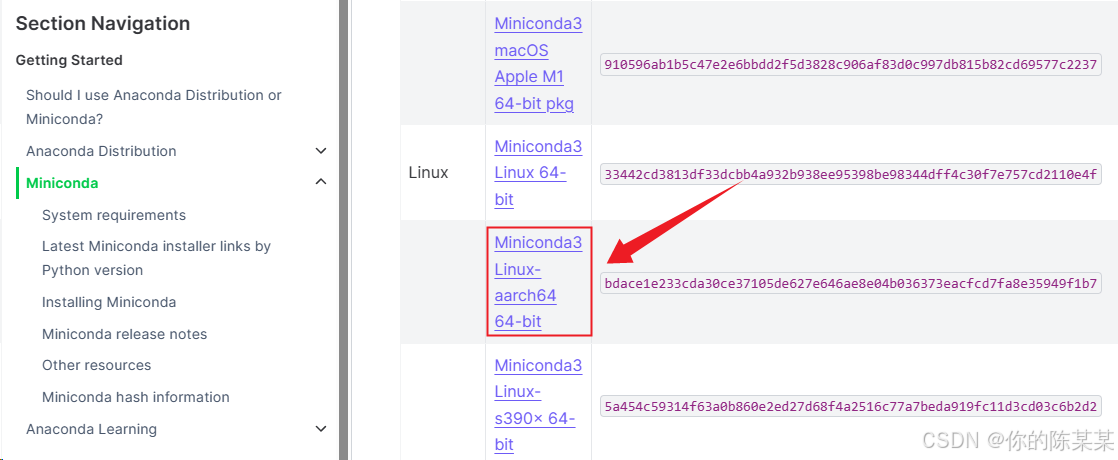The width and height of the screenshot is (1118, 460).
Task: Click the hash starting with bdace1e233cd
Action: (x=851, y=284)
